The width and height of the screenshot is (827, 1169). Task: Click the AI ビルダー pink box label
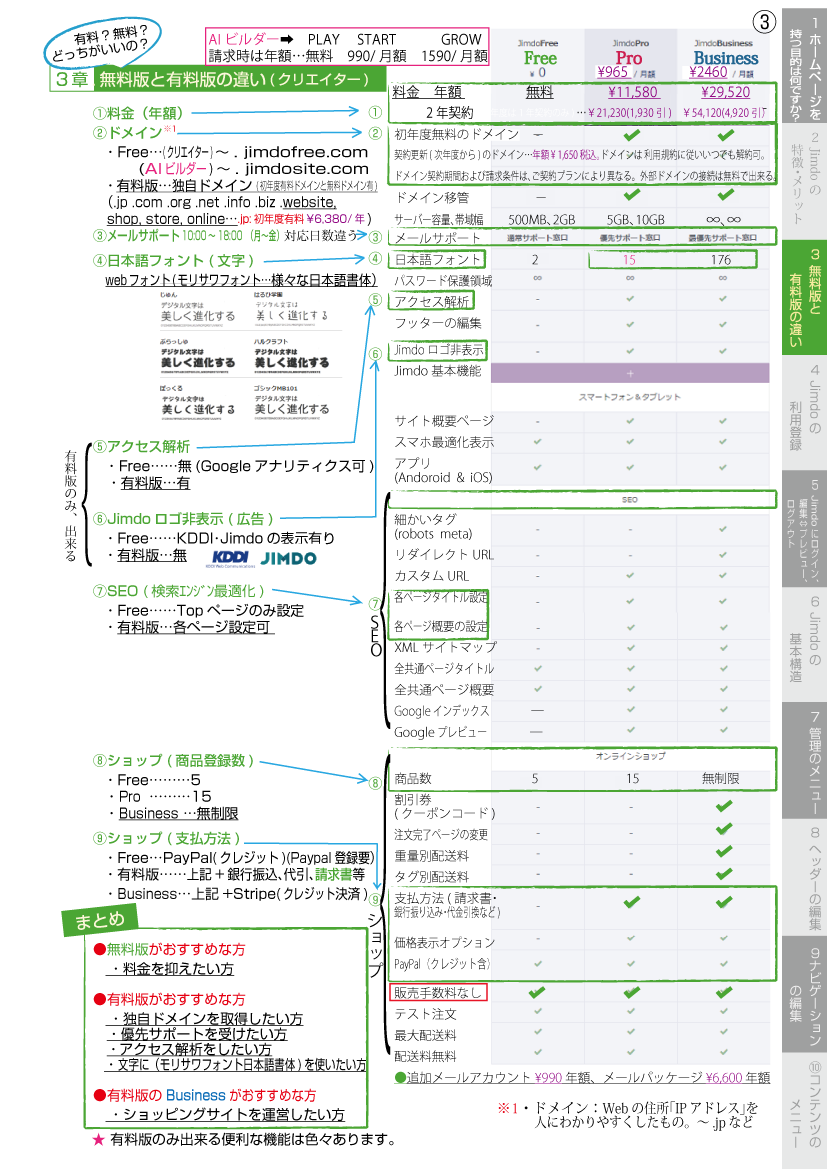click(x=243, y=40)
